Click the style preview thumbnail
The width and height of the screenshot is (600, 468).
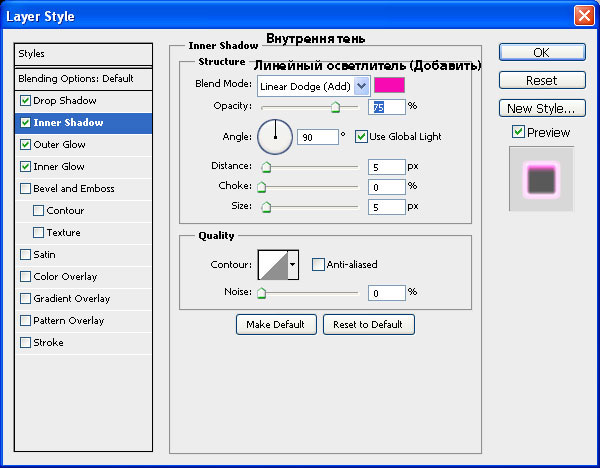point(541,179)
